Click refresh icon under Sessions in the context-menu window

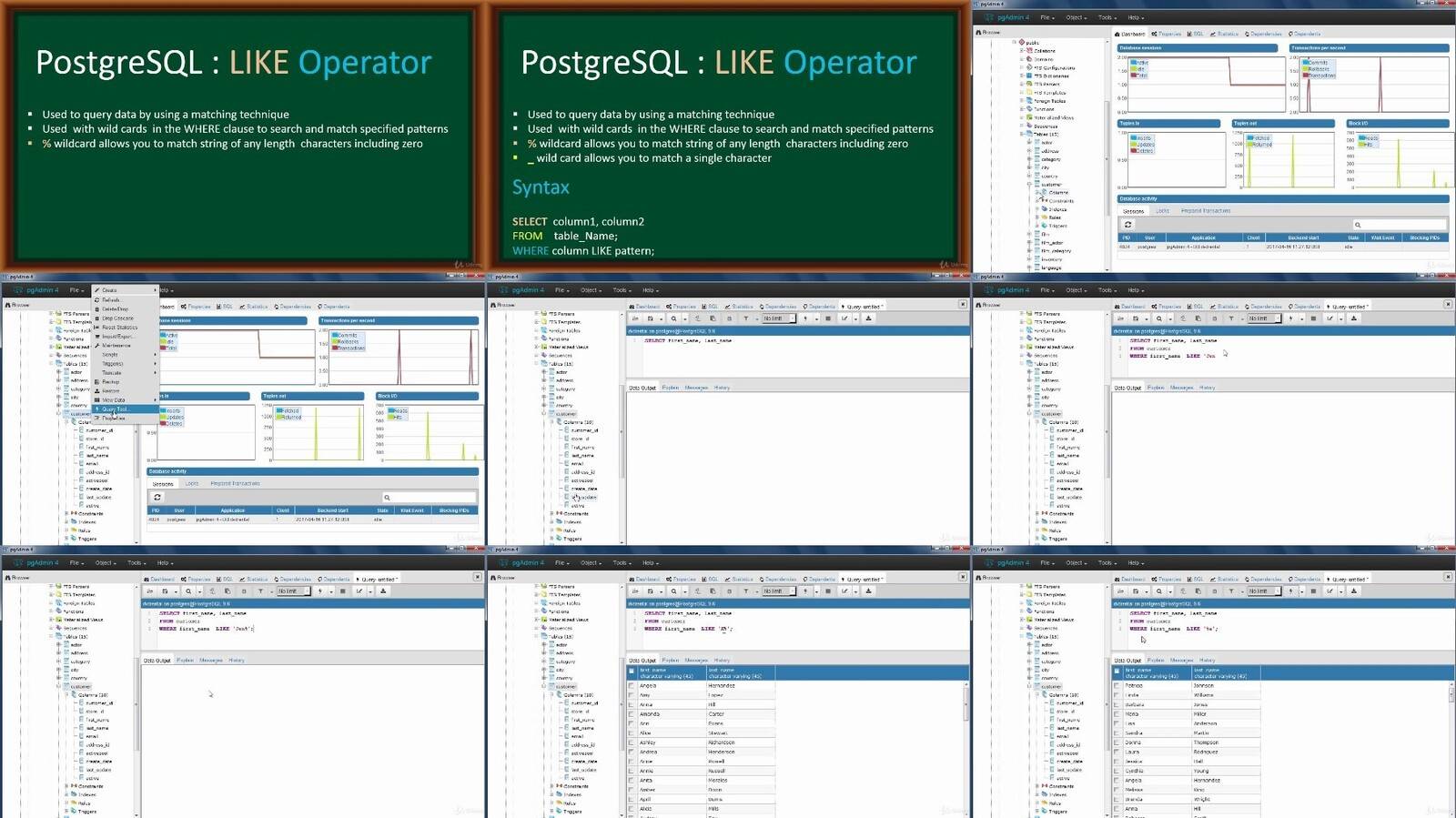pyautogui.click(x=157, y=497)
